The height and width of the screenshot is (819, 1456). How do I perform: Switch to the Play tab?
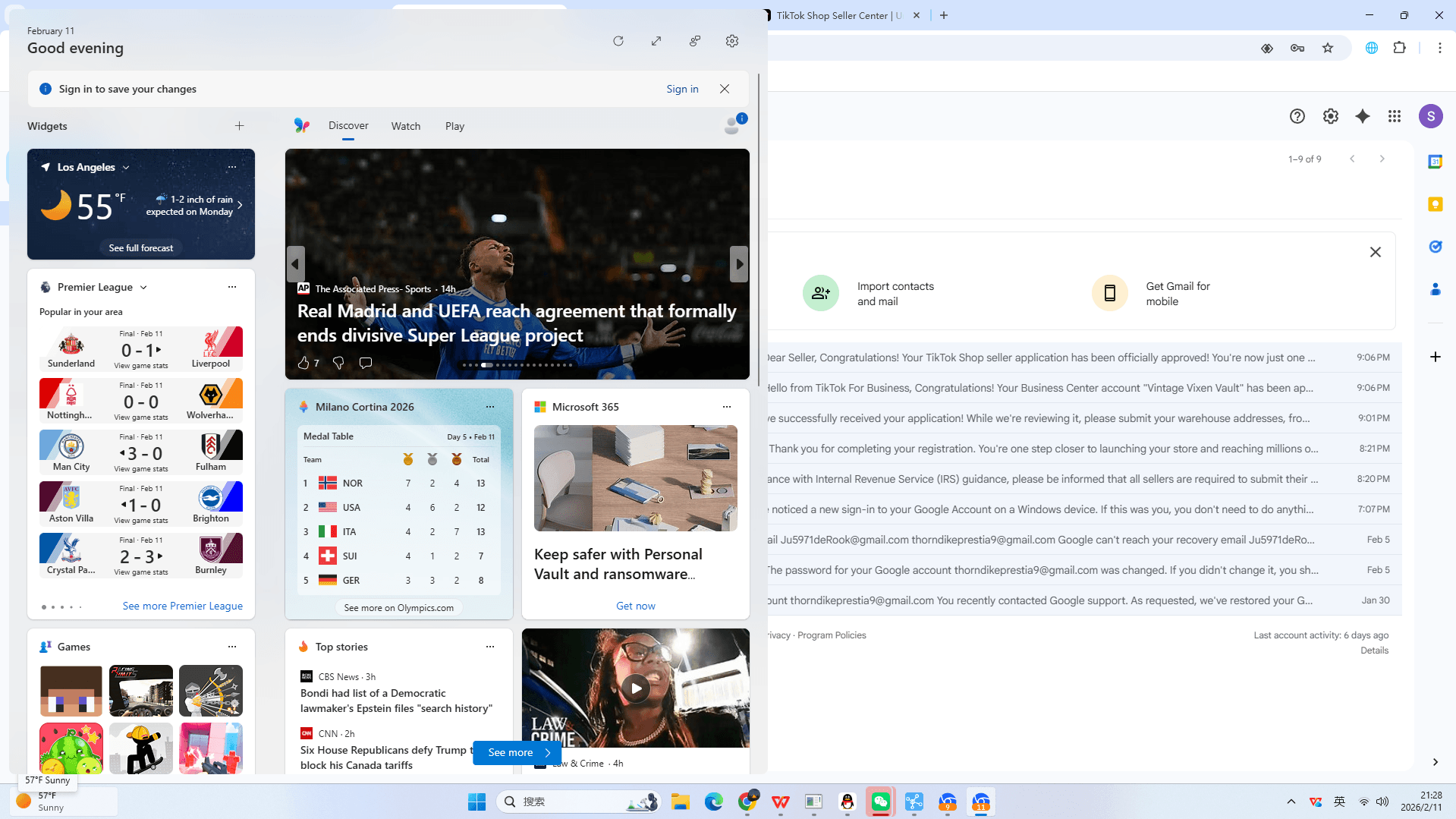pyautogui.click(x=454, y=126)
